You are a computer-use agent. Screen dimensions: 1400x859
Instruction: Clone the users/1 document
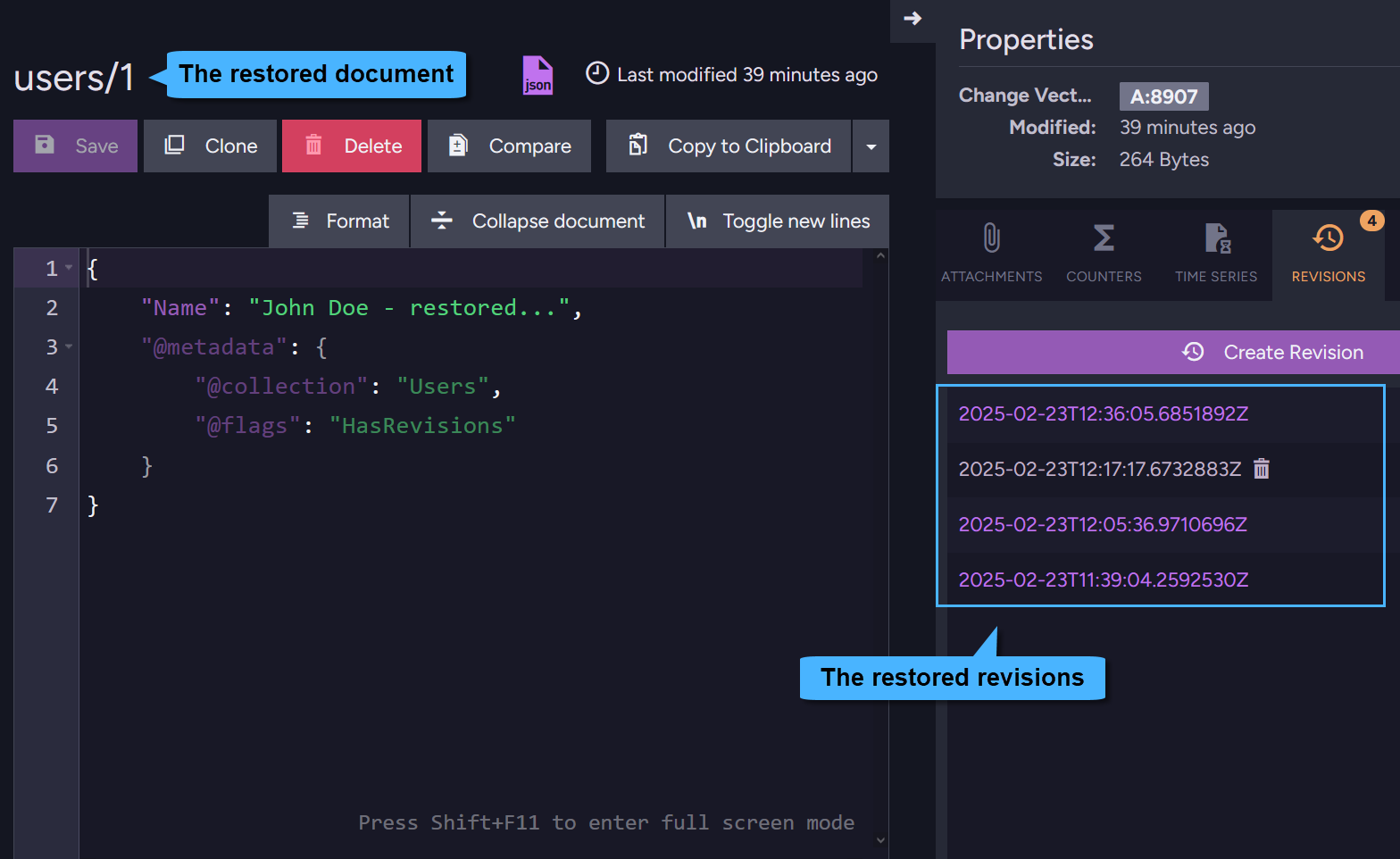pyautogui.click(x=210, y=146)
